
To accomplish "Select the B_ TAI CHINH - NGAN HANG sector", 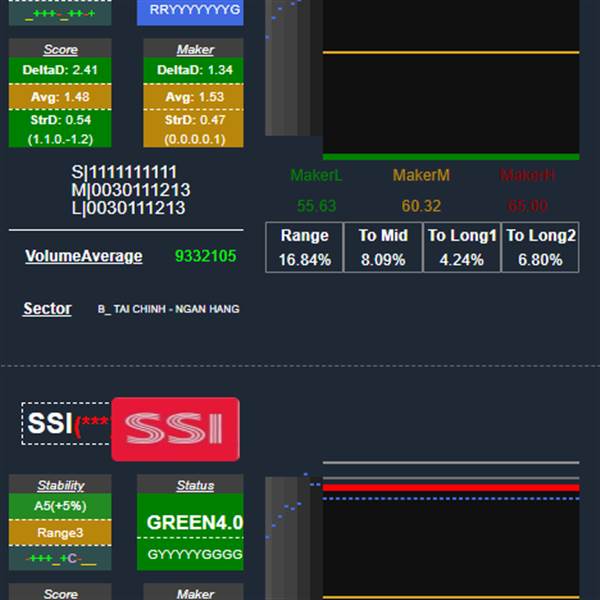I will [x=168, y=309].
